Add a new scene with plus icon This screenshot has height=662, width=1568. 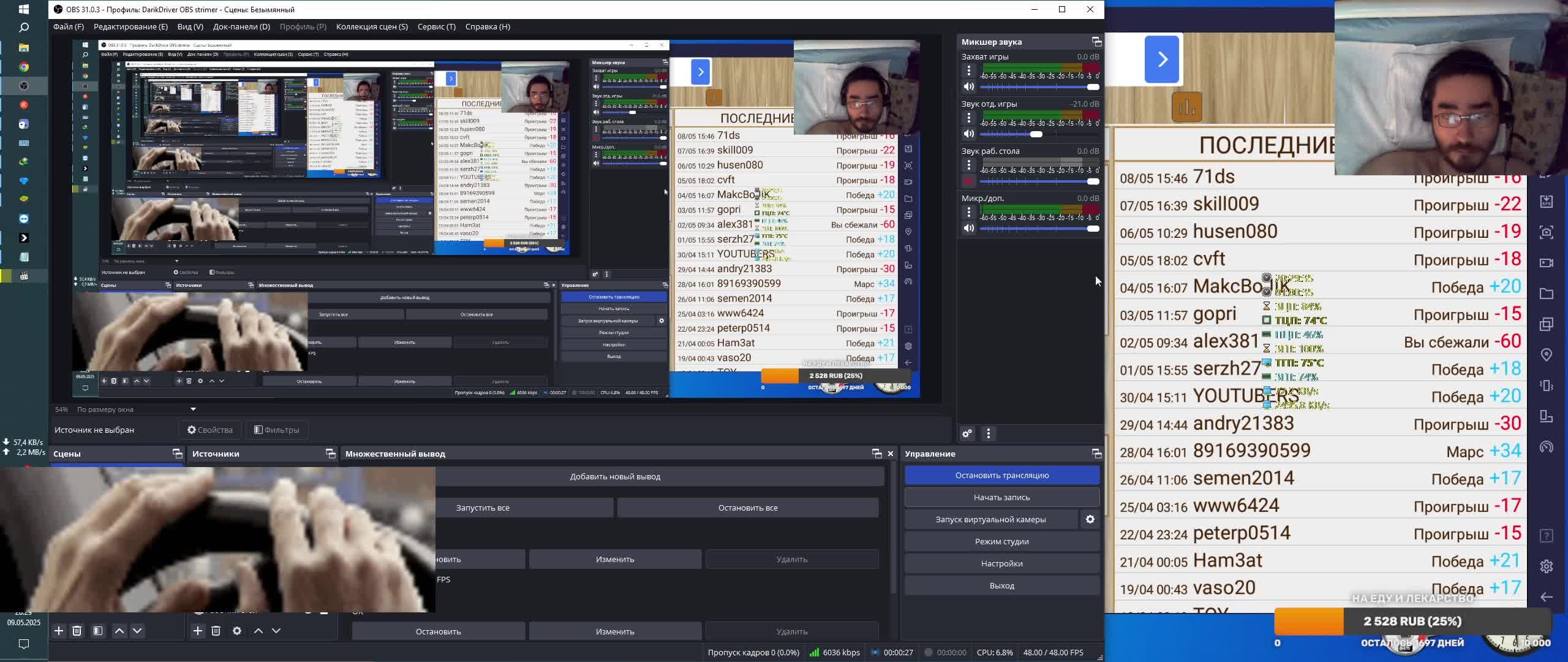click(x=59, y=630)
